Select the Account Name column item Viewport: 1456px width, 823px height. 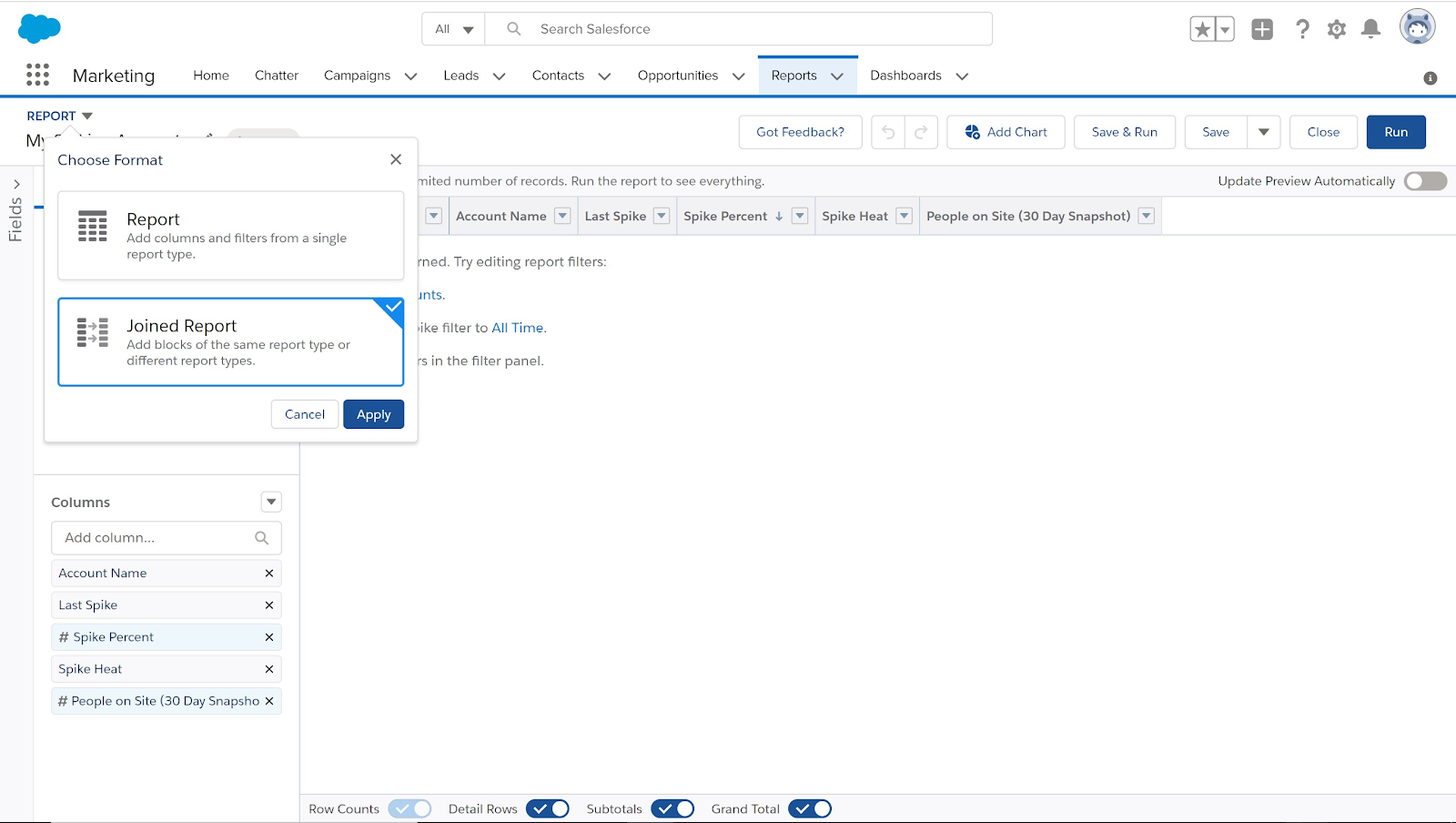(167, 574)
